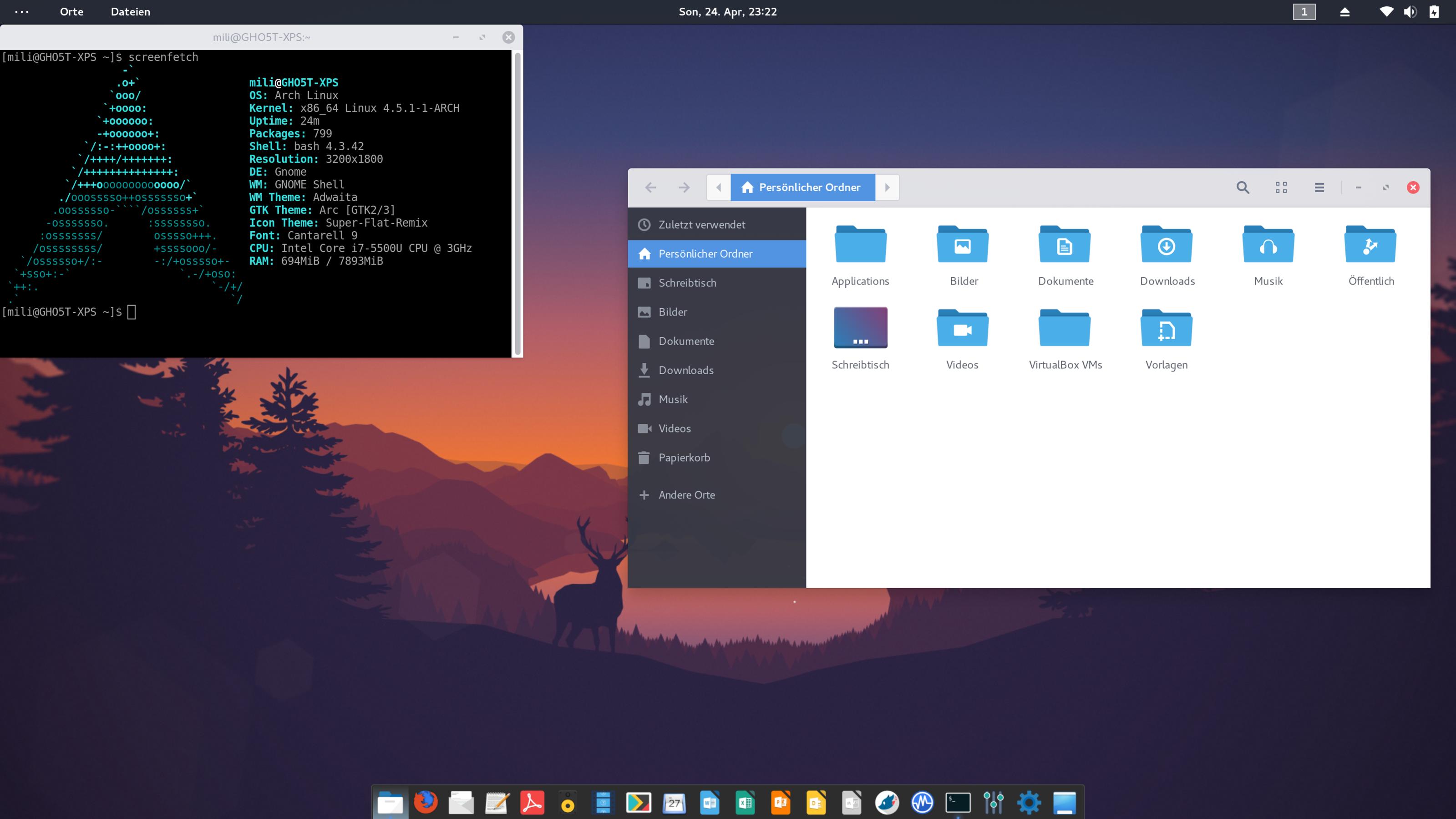
Task: Open the terminal icon in dock
Action: pyautogui.click(x=958, y=802)
